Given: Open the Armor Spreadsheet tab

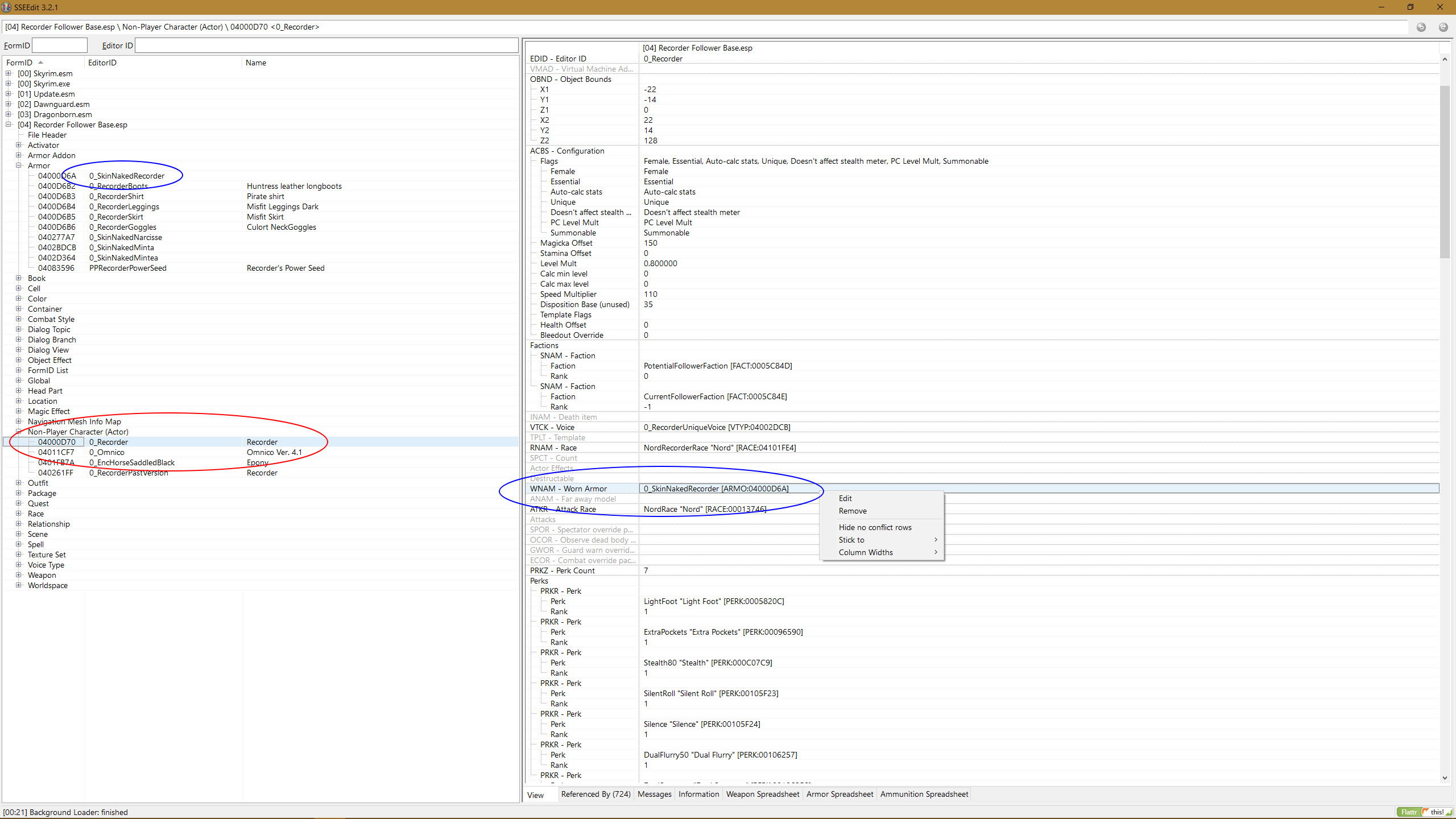Looking at the screenshot, I should point(839,794).
